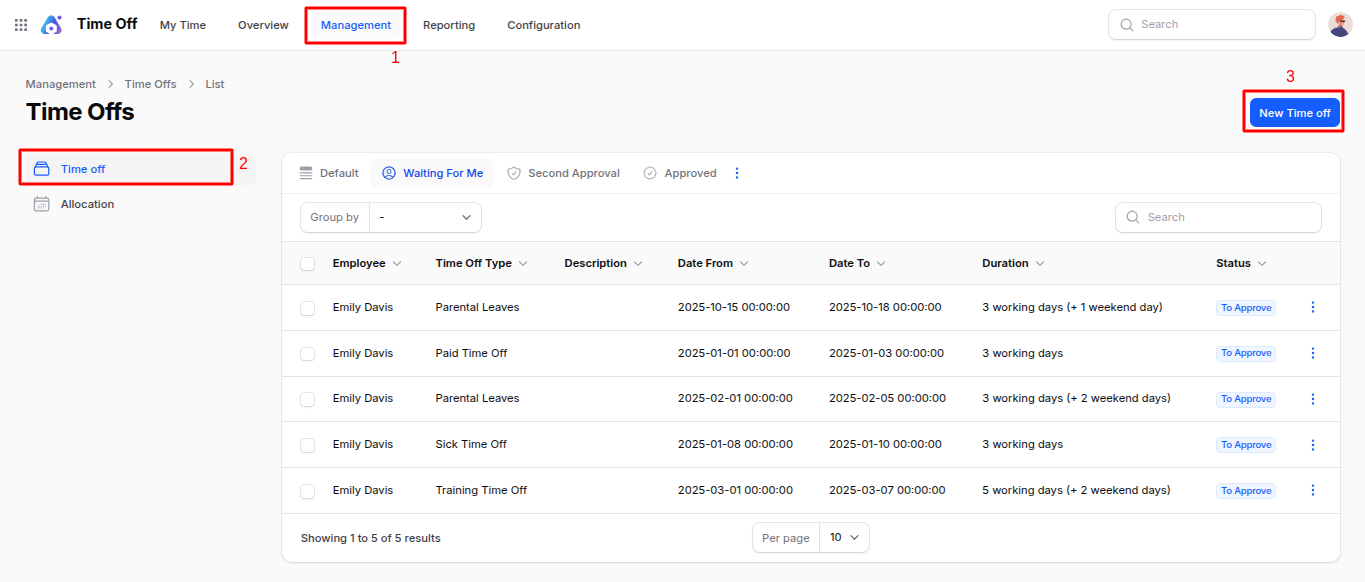
Task: Open the user avatar menu
Action: coord(1340,25)
